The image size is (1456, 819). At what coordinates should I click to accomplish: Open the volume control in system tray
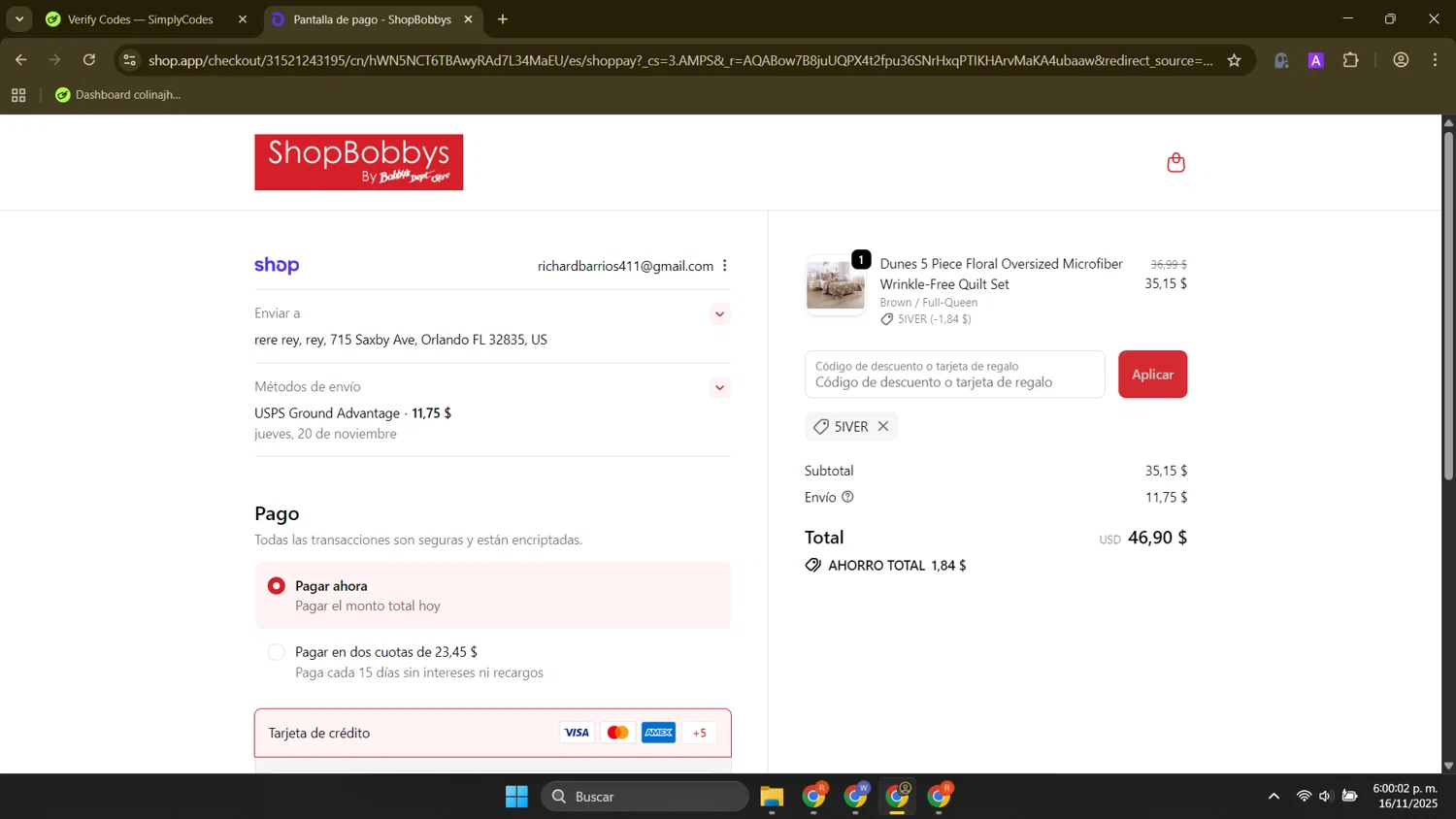click(1326, 797)
